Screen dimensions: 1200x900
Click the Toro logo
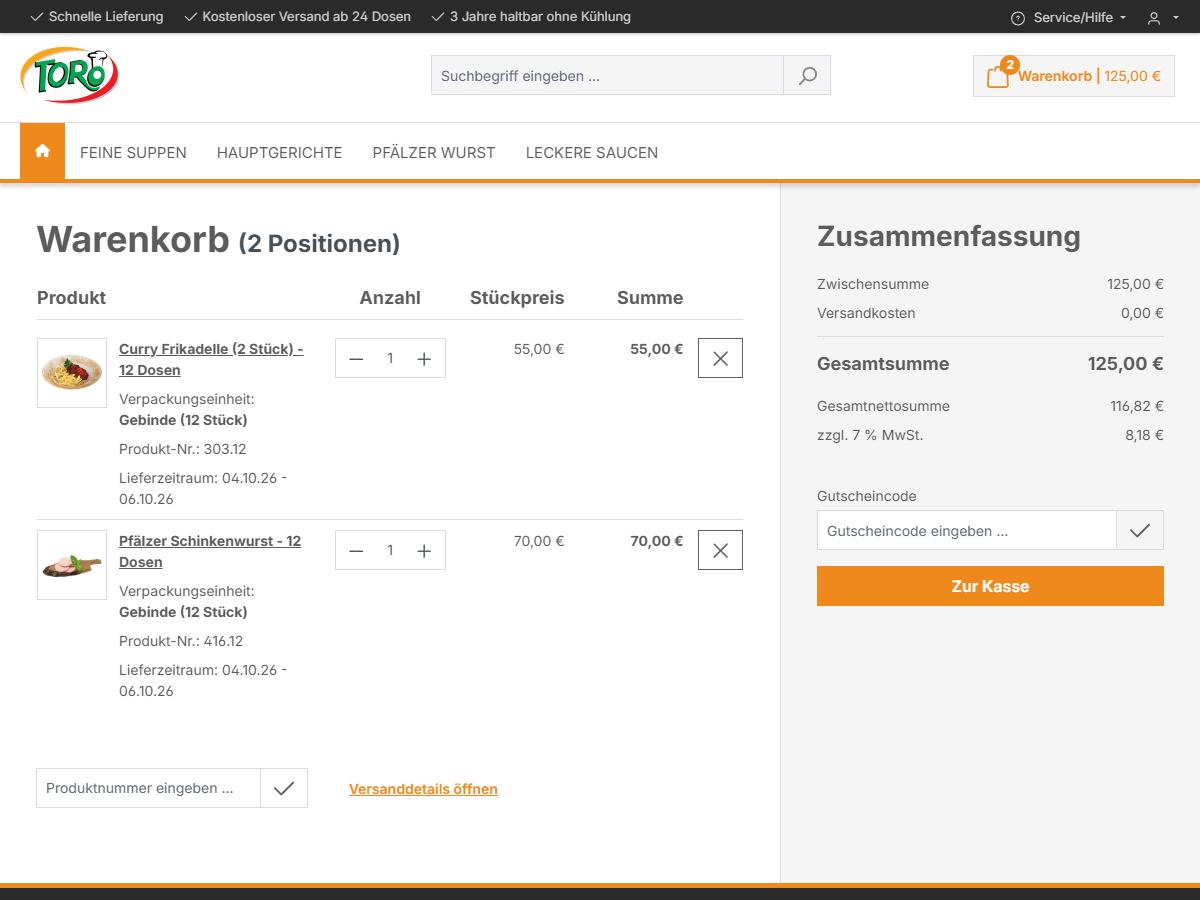pos(70,75)
